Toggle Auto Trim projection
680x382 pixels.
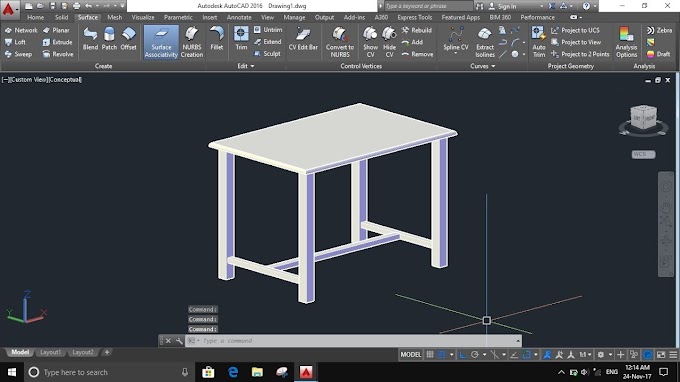[539, 42]
